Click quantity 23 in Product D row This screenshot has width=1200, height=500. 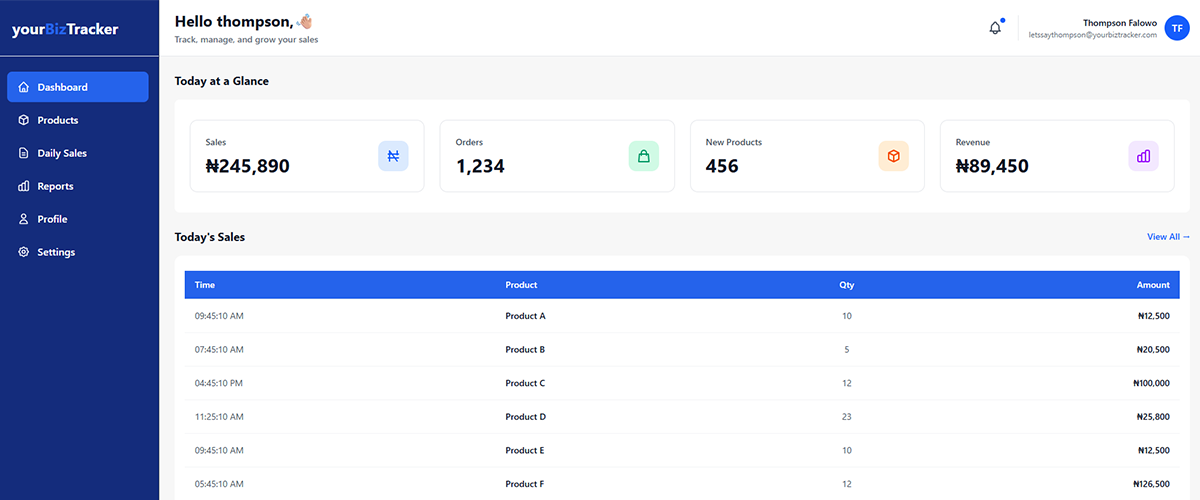[x=847, y=417]
